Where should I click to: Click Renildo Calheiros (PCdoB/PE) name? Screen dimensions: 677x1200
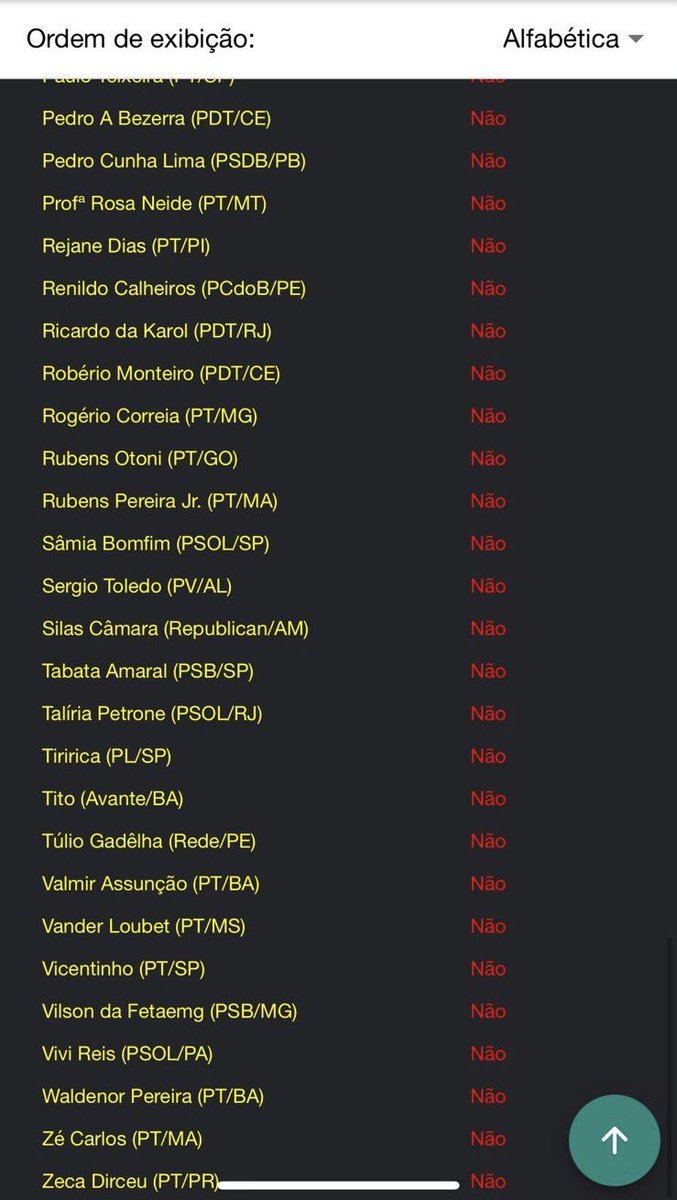click(174, 288)
